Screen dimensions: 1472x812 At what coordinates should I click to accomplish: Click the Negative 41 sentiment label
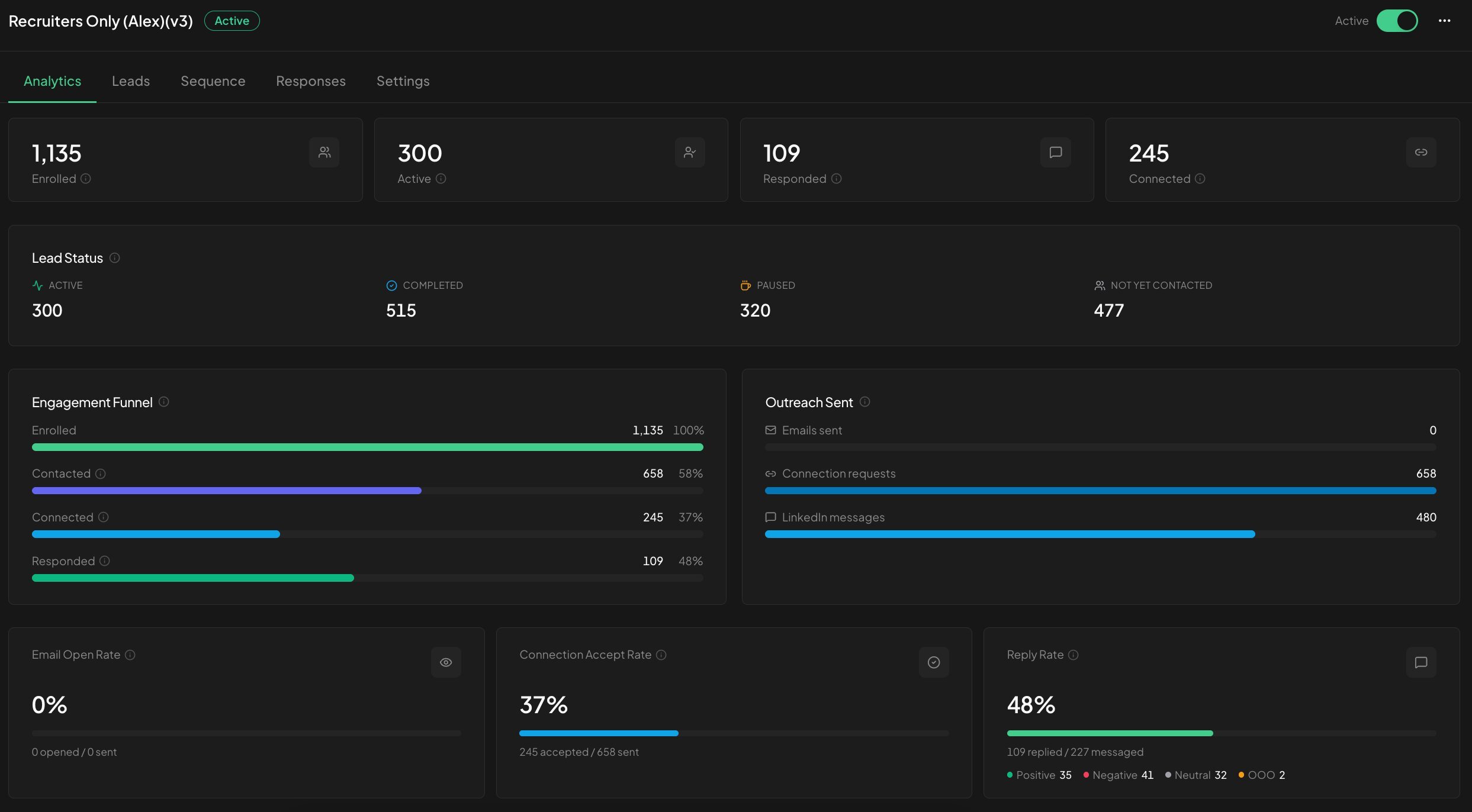(1119, 775)
